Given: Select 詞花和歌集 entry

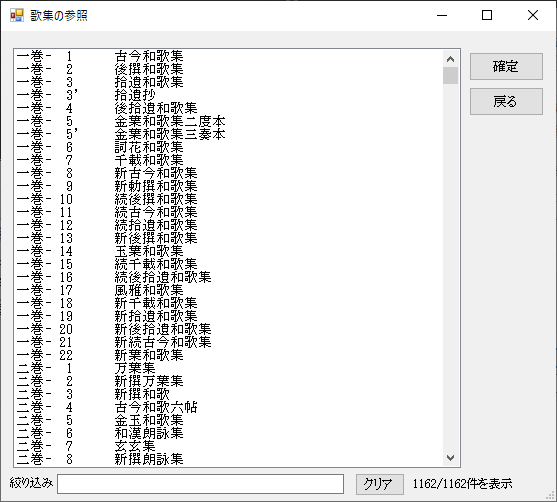Looking at the screenshot, I should (x=229, y=147).
